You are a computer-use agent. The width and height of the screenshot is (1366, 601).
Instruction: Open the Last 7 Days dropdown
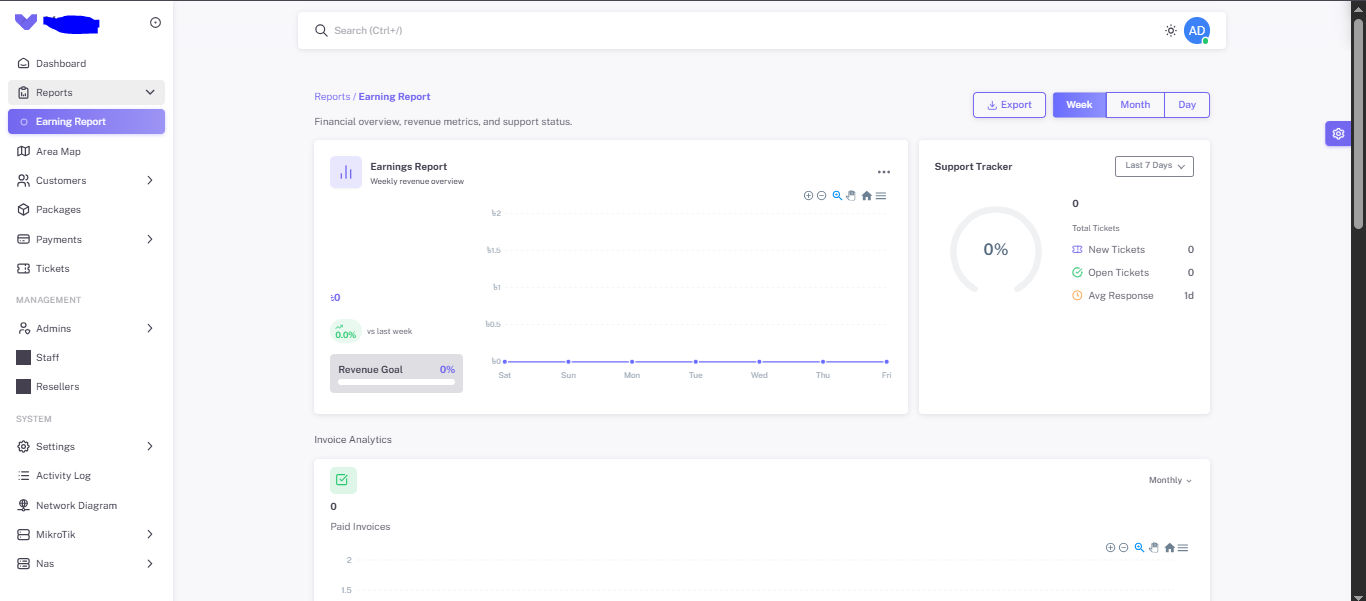click(x=1154, y=166)
